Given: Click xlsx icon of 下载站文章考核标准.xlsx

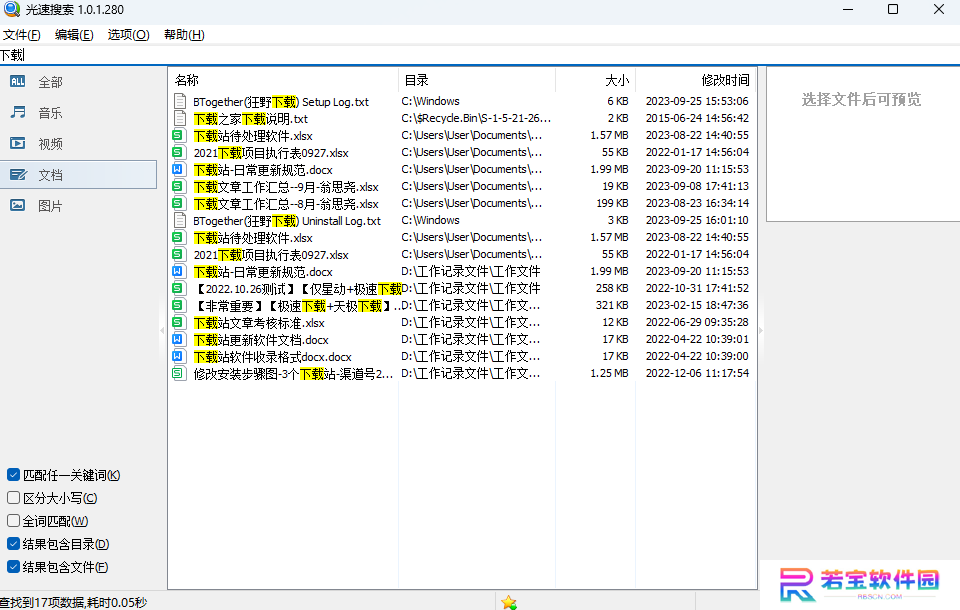Looking at the screenshot, I should [x=178, y=322].
